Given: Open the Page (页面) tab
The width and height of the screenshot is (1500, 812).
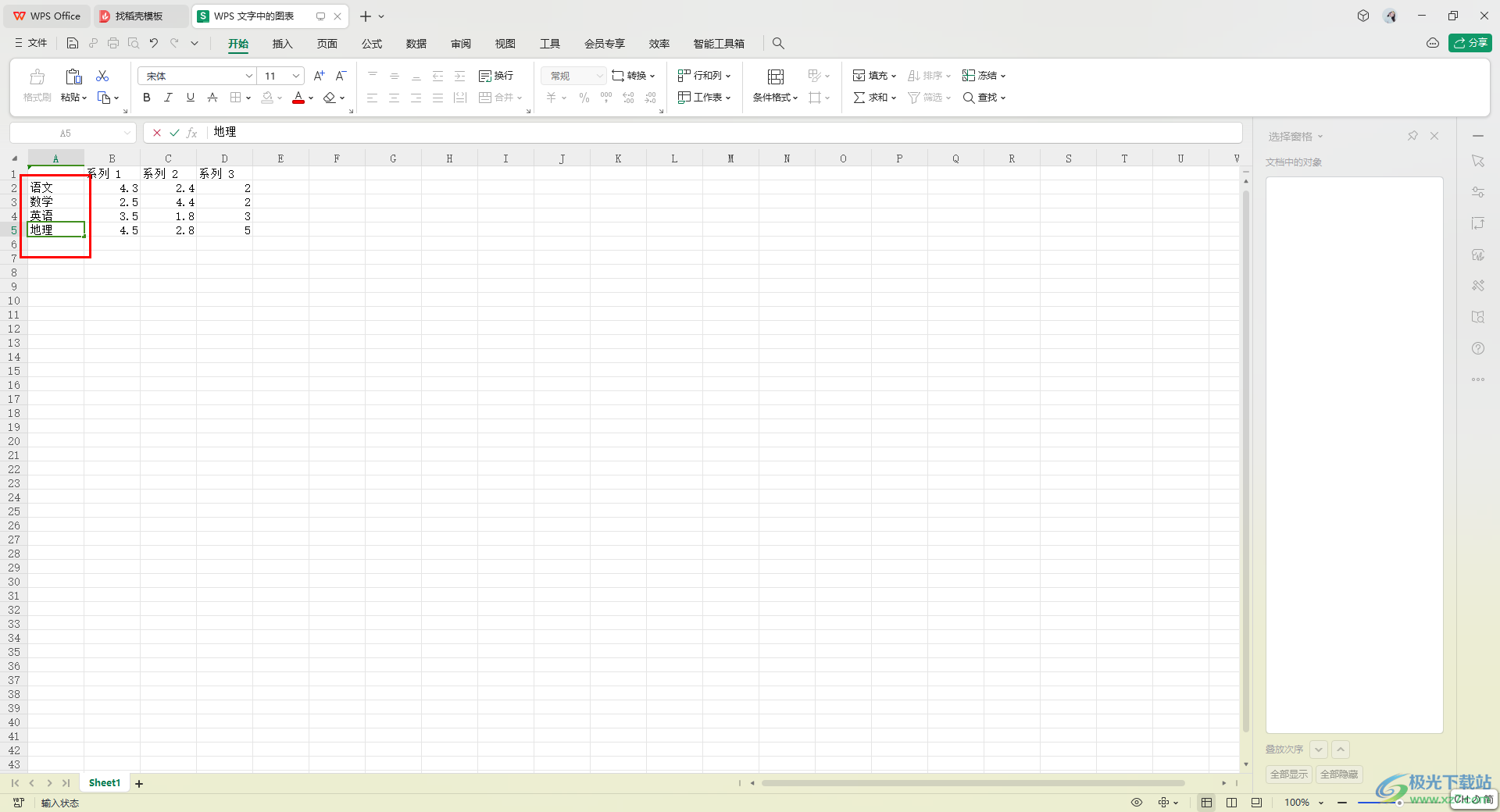Looking at the screenshot, I should pyautogui.click(x=327, y=44).
